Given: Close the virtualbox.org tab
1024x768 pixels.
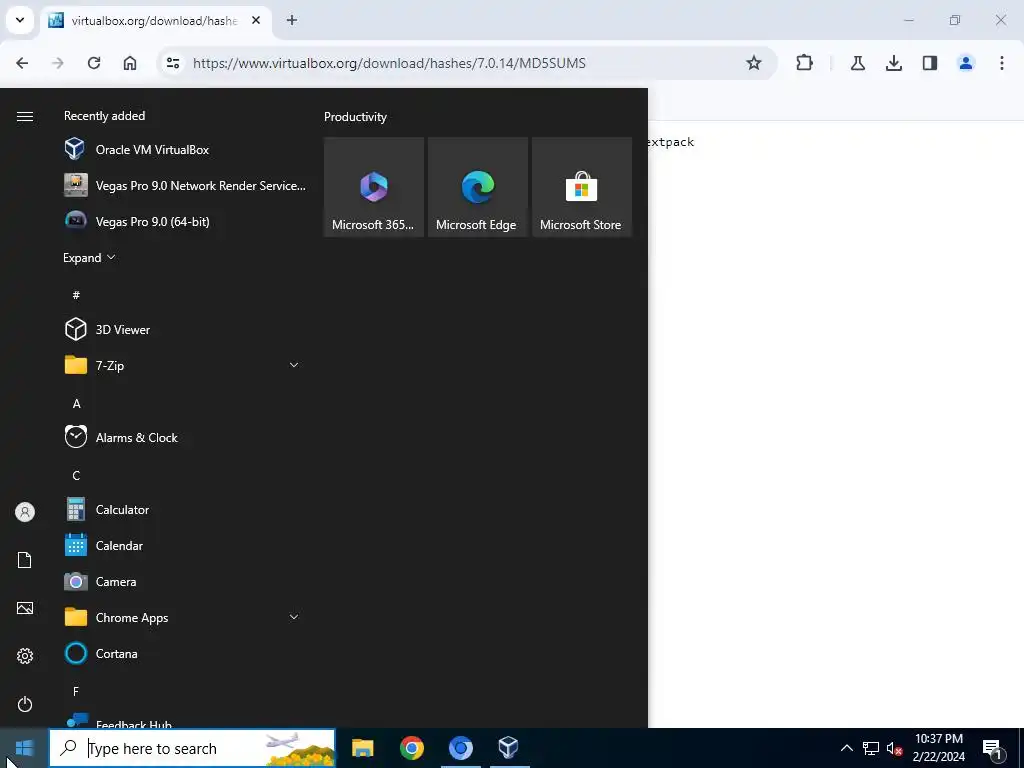Looking at the screenshot, I should [x=256, y=20].
